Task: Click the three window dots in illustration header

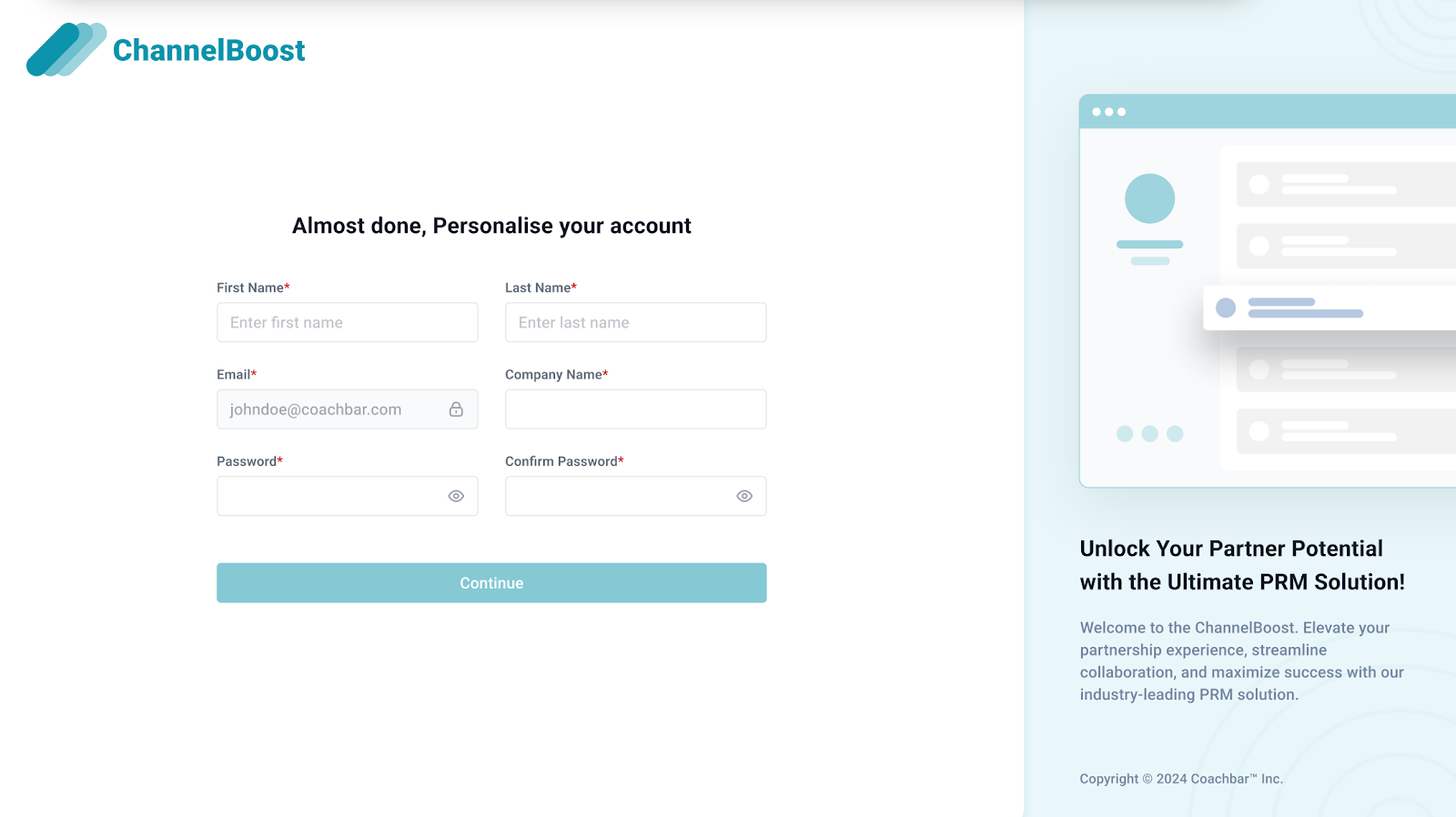Action: tap(1108, 112)
